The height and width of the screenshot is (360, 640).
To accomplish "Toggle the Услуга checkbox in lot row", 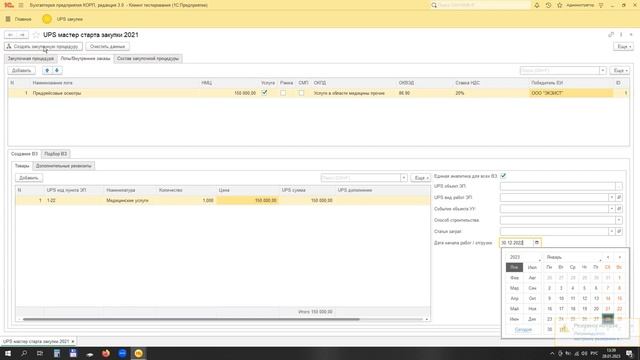I will 264,93.
